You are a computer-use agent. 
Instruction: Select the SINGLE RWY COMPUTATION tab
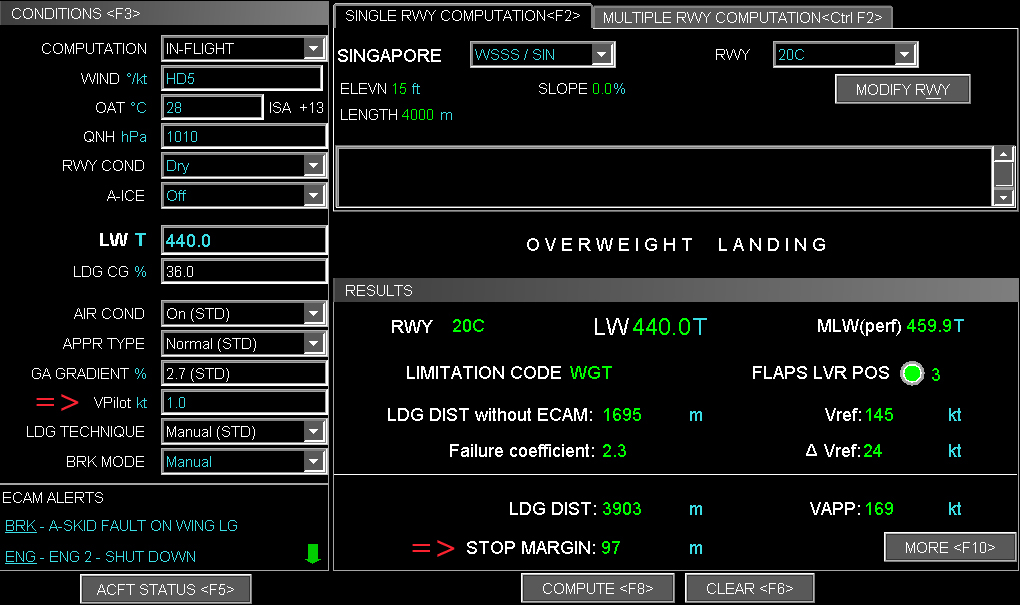(462, 16)
